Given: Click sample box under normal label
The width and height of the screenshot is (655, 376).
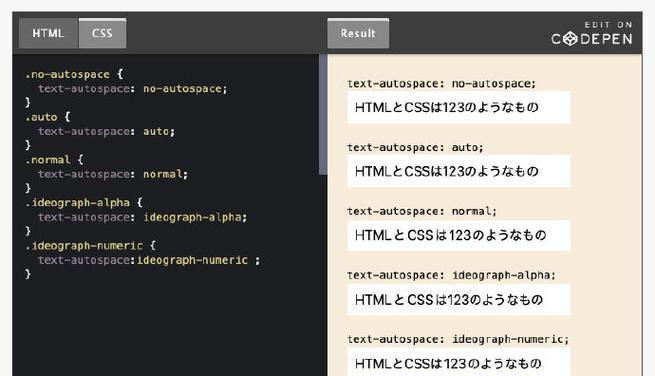Looking at the screenshot, I should (459, 235).
